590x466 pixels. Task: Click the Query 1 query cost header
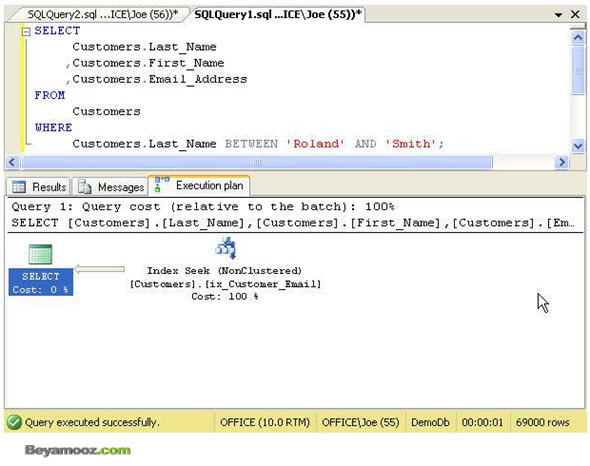coord(203,207)
